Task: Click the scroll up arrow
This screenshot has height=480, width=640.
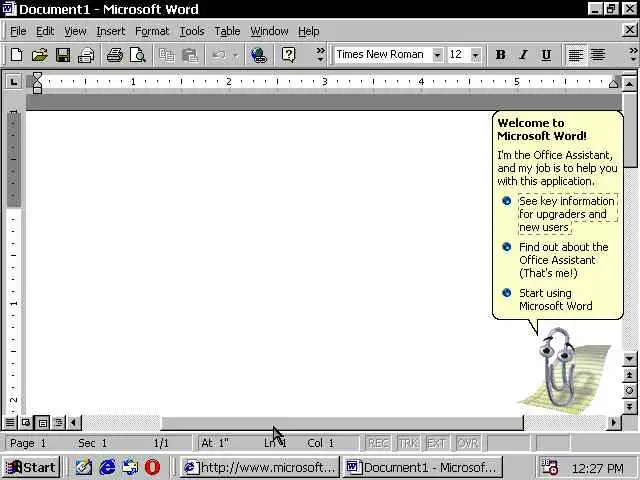Action: tap(629, 84)
